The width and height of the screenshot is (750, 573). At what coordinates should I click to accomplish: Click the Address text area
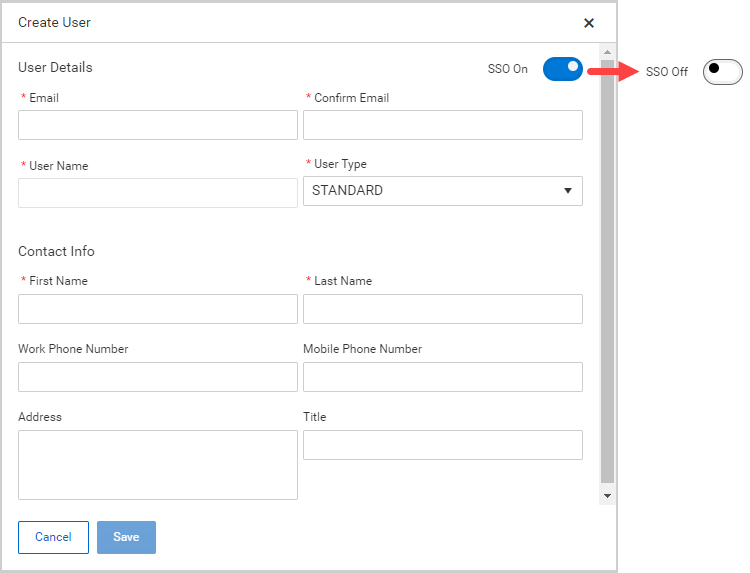(x=158, y=465)
